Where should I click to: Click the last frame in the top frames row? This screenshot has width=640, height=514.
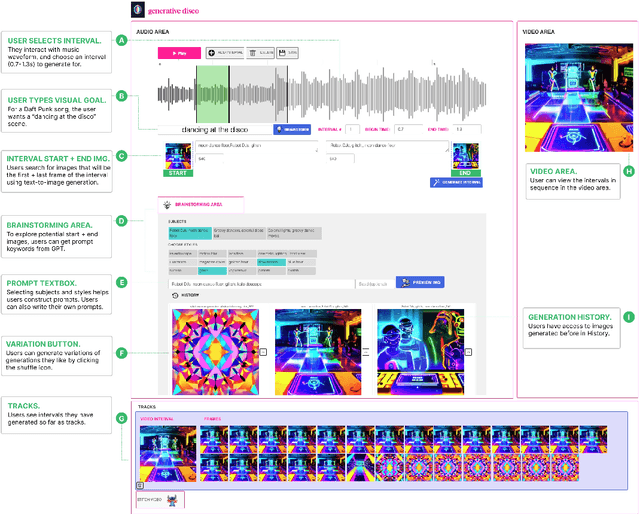(x=593, y=439)
